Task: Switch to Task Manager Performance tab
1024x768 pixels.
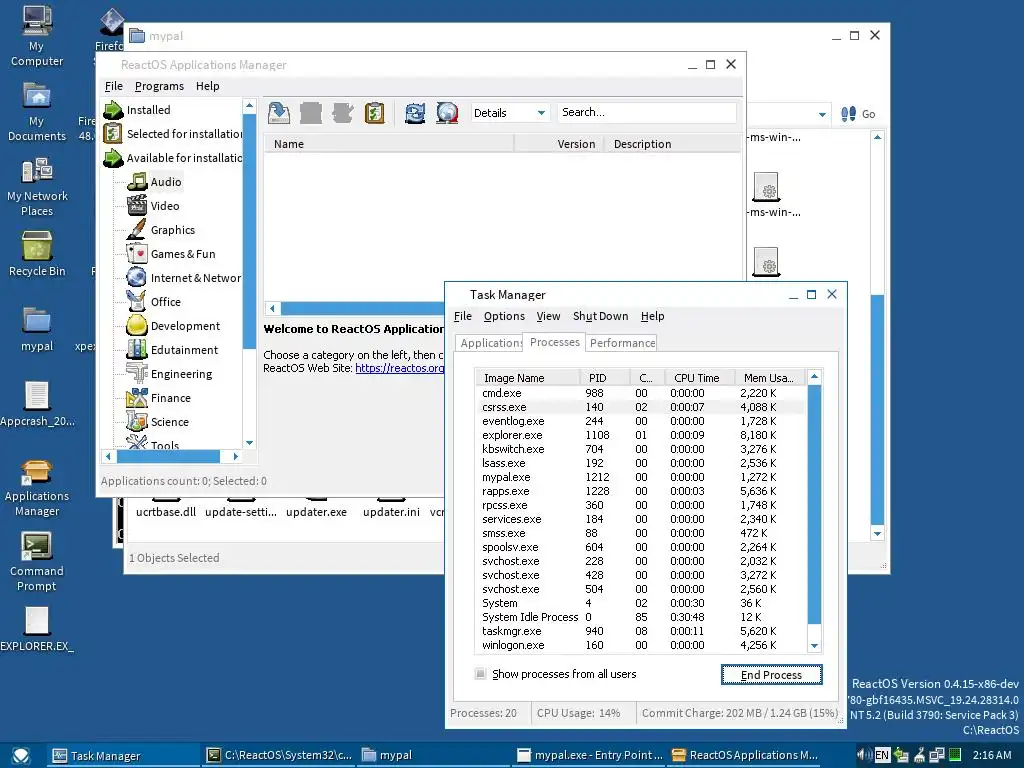Action: 622,343
